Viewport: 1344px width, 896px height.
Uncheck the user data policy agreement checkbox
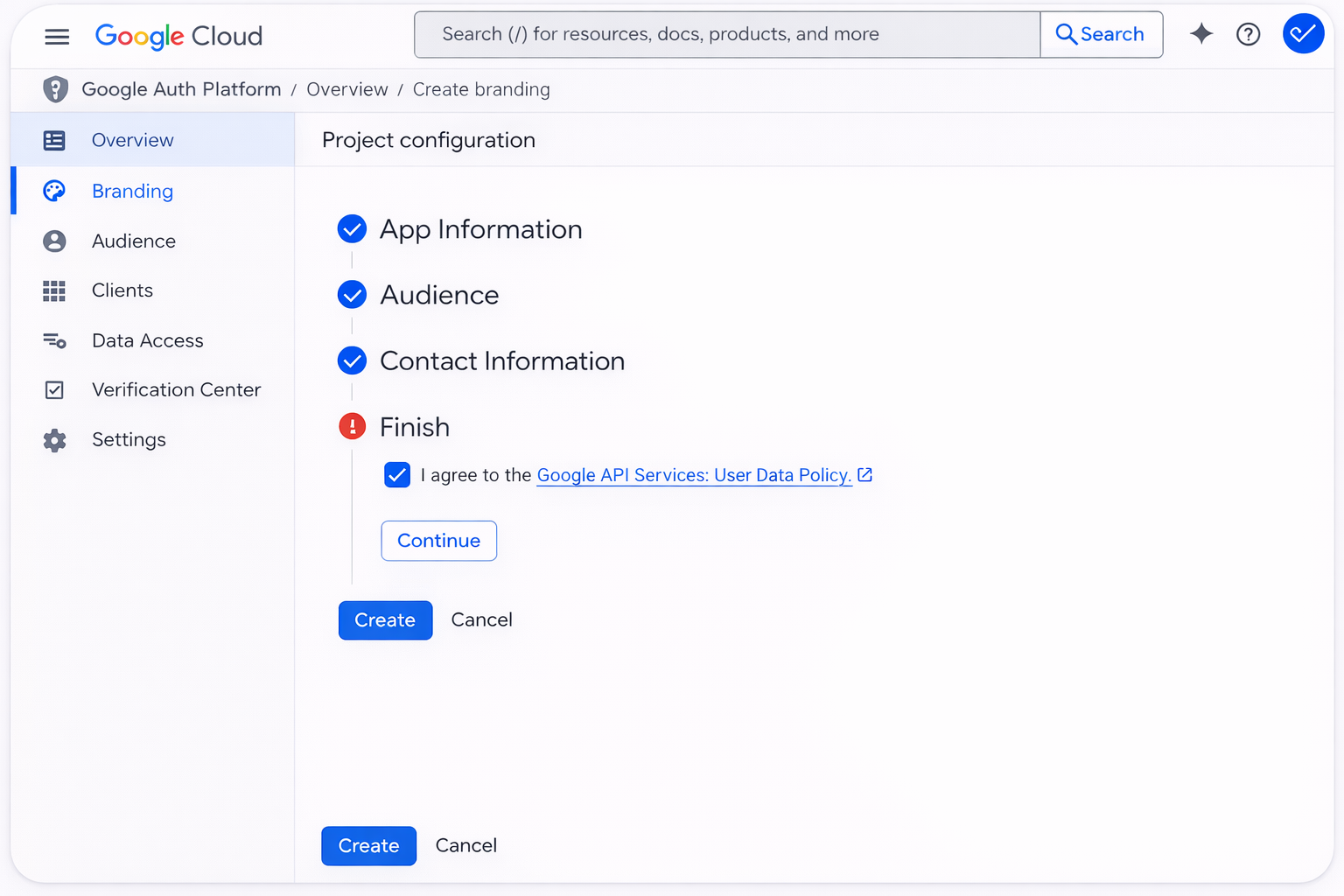[x=397, y=475]
